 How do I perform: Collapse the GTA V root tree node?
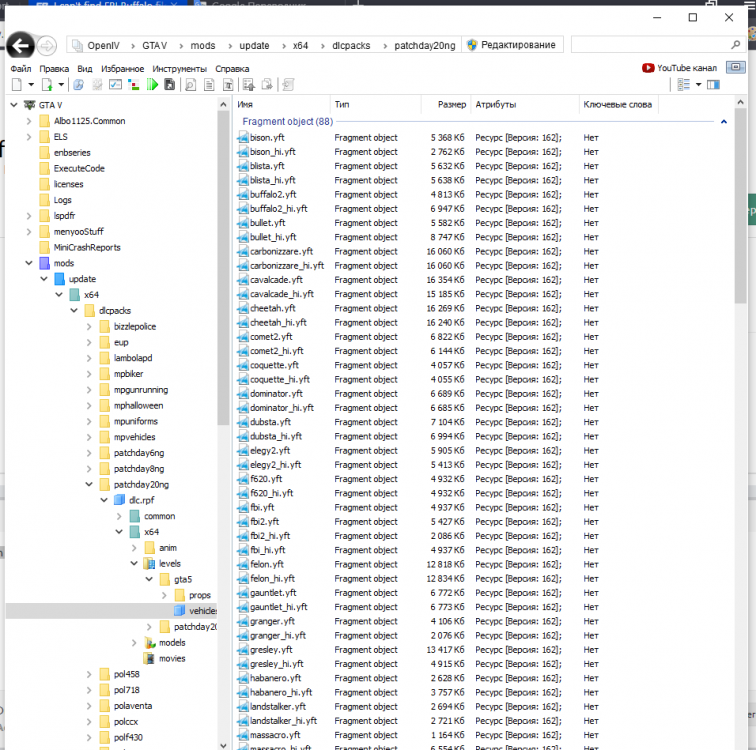coord(14,105)
